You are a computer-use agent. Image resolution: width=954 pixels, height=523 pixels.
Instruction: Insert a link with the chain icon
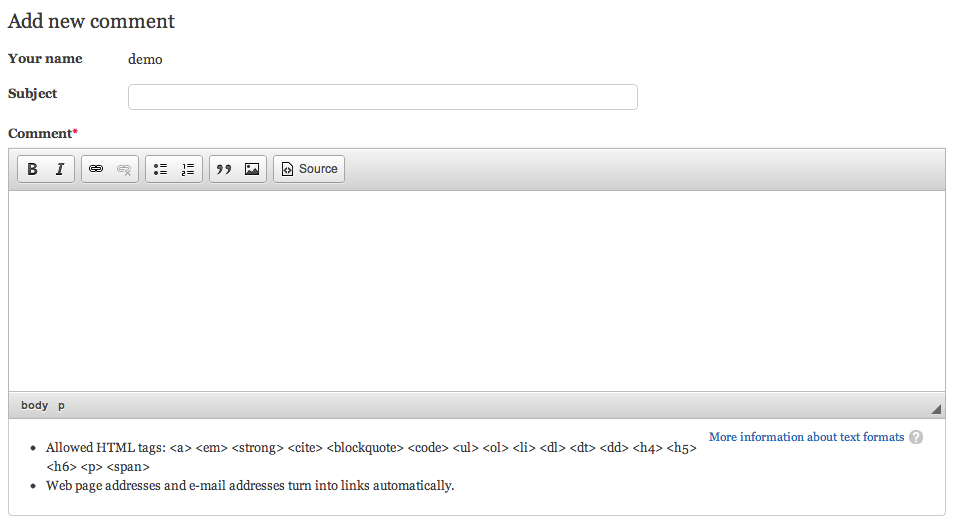96,169
